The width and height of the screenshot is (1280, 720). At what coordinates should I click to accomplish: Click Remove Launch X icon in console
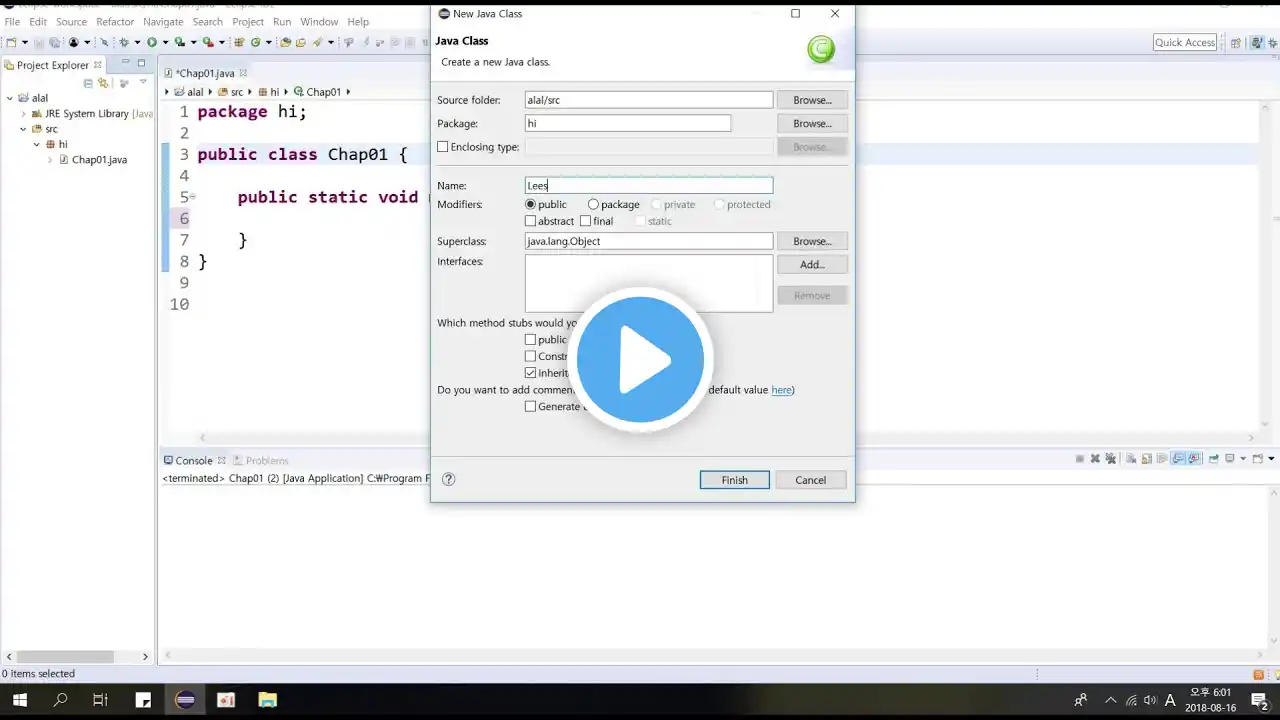1095,459
